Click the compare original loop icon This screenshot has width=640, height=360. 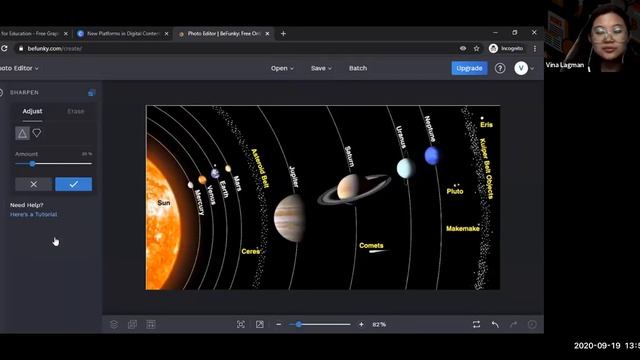pyautogui.click(x=476, y=324)
